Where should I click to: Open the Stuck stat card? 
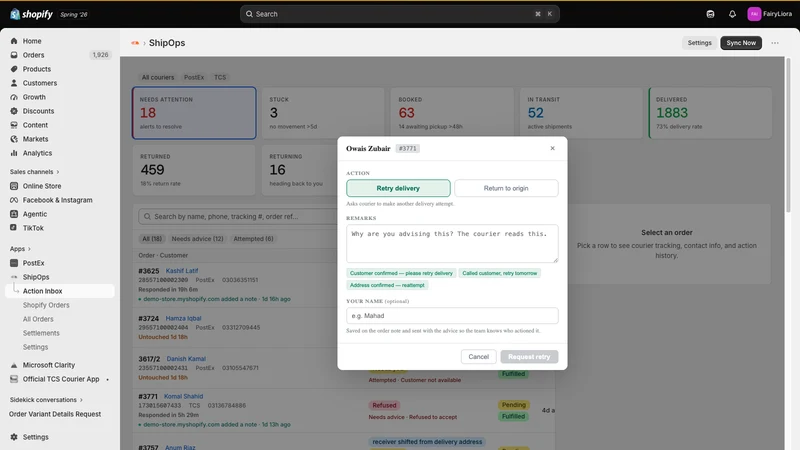click(323, 113)
